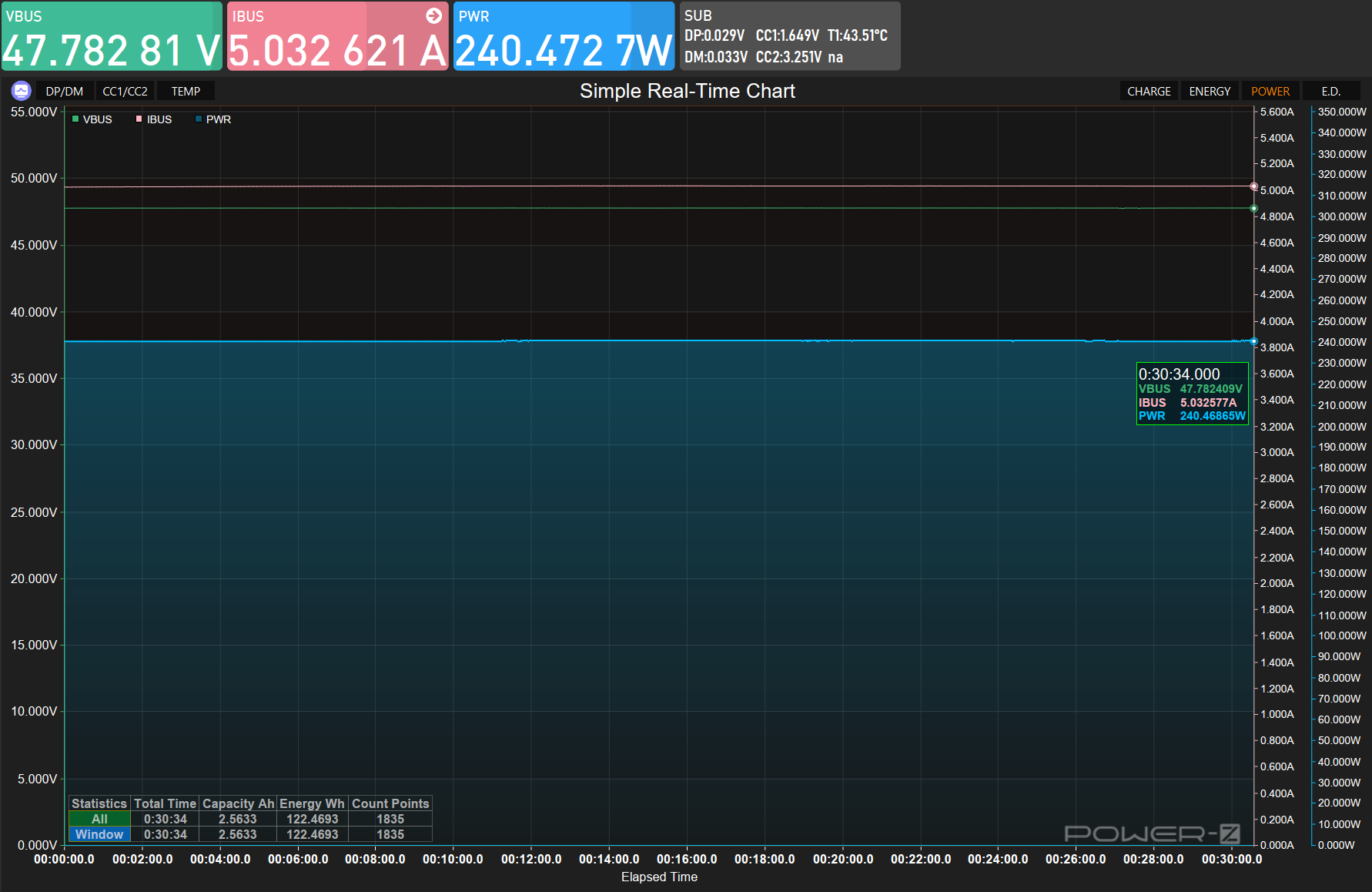Image resolution: width=1372 pixels, height=892 pixels.
Task: Click the 2.5633 value in Window row
Action: click(237, 834)
